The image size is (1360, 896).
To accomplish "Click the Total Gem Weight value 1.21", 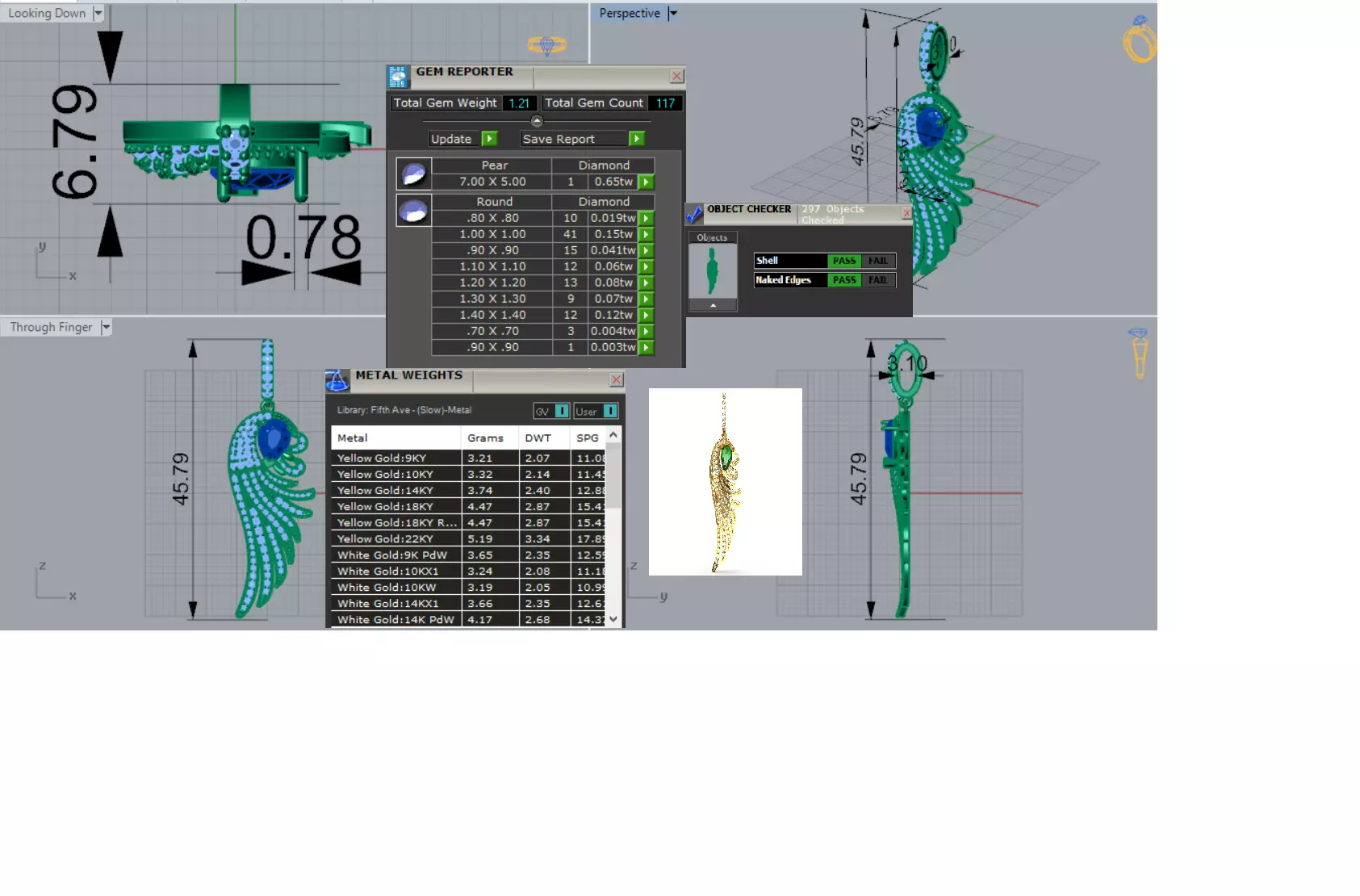I will point(519,103).
